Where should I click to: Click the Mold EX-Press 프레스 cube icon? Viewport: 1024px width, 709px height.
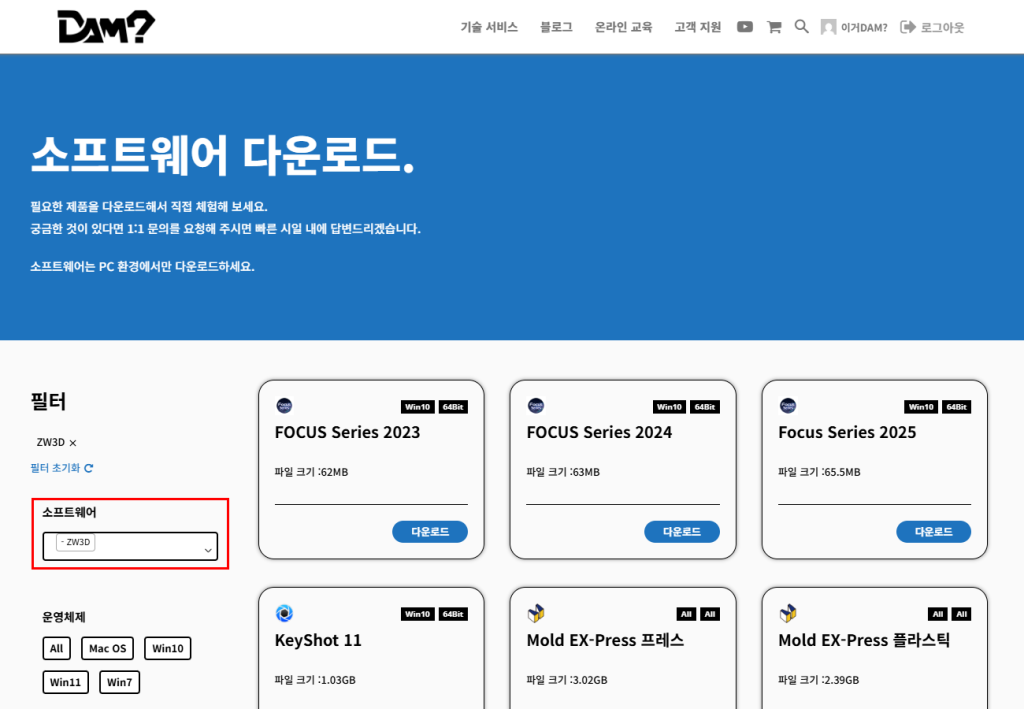[538, 614]
